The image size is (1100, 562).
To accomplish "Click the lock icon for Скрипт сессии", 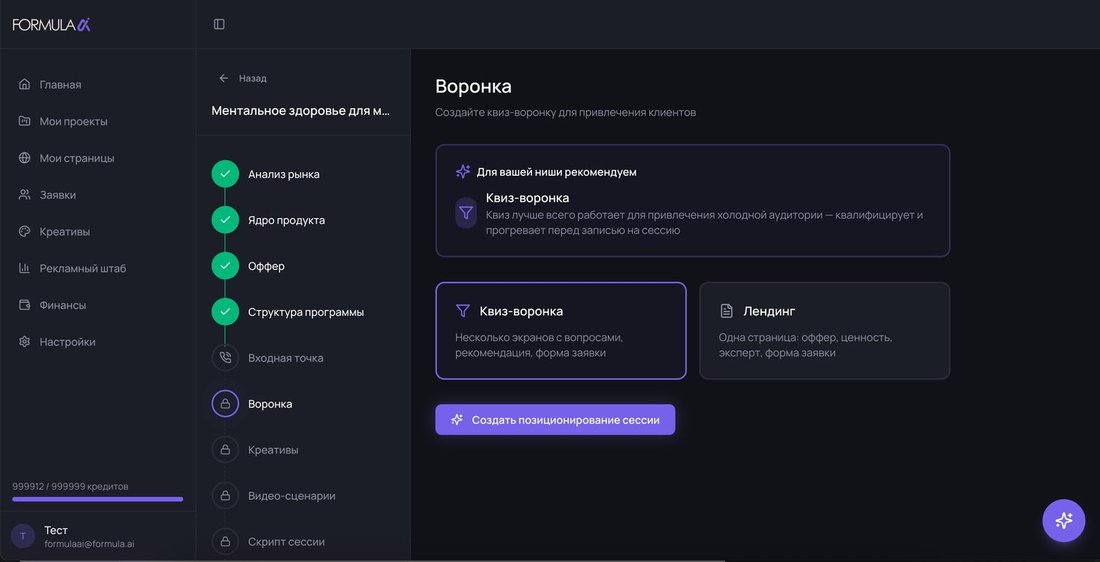I will click(225, 542).
